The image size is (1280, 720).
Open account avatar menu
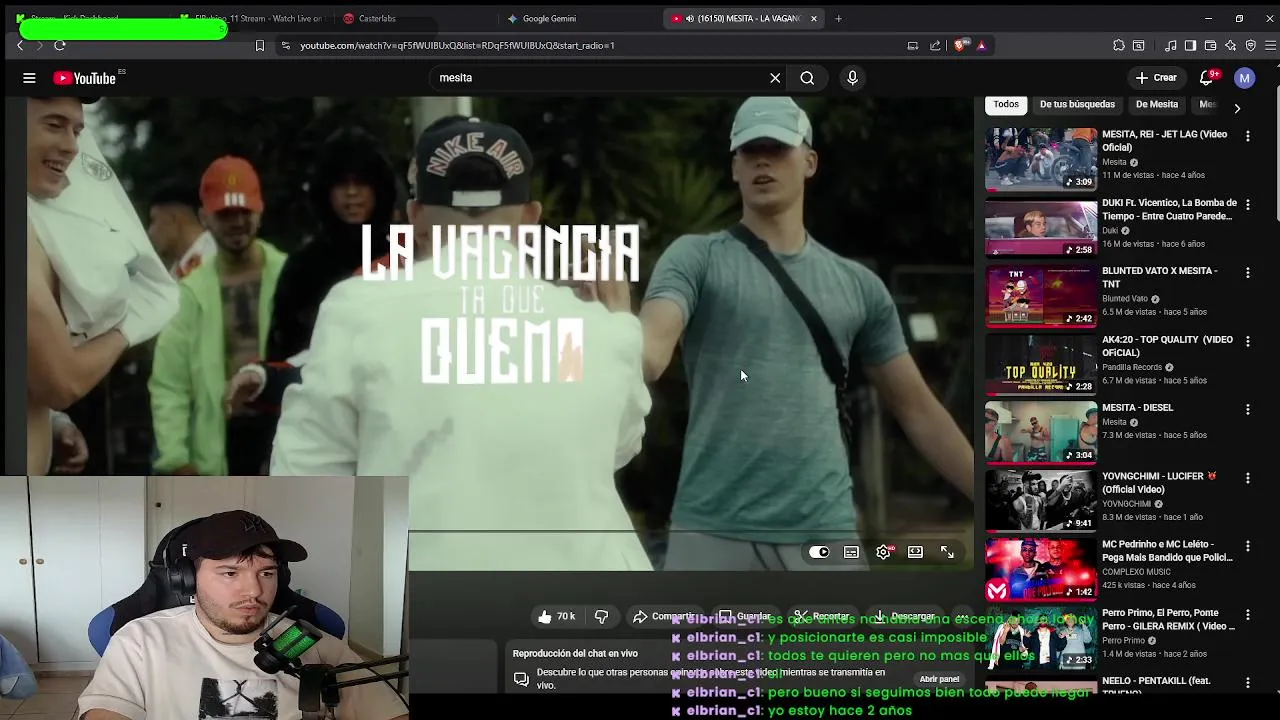click(1244, 78)
